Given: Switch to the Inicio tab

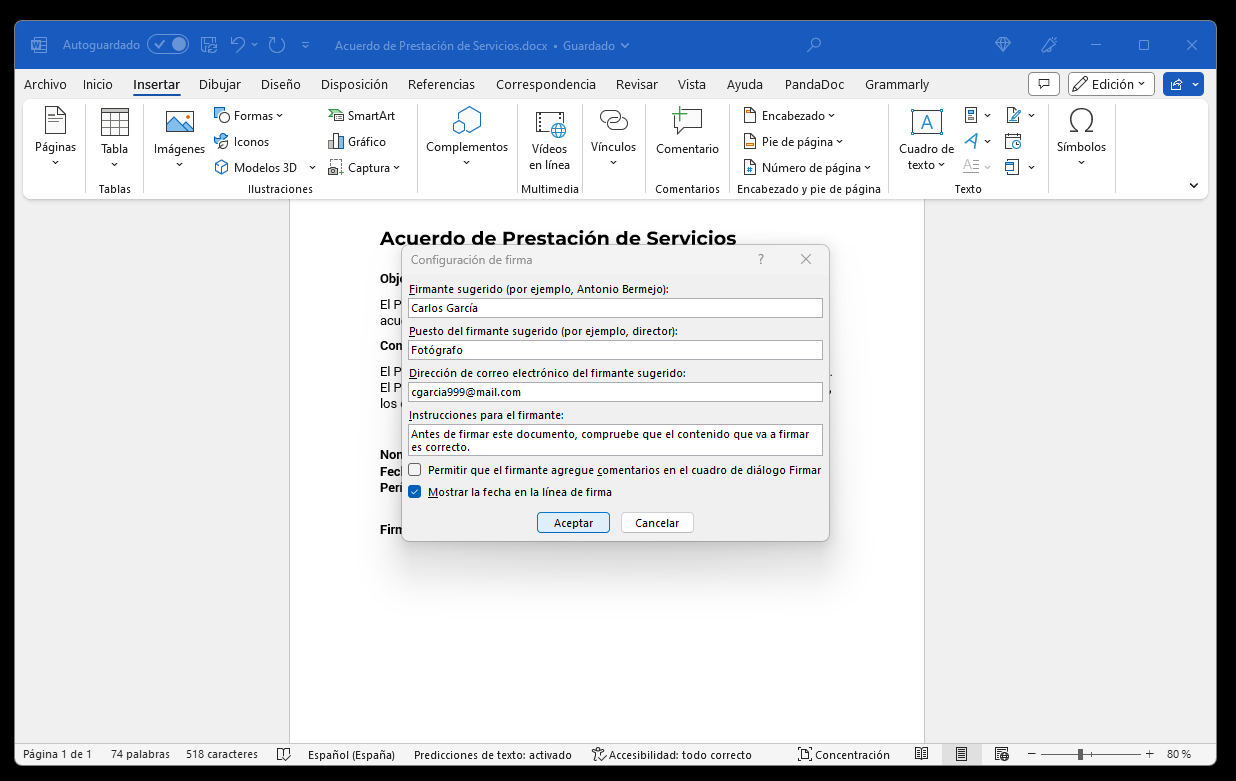Looking at the screenshot, I should [x=98, y=84].
